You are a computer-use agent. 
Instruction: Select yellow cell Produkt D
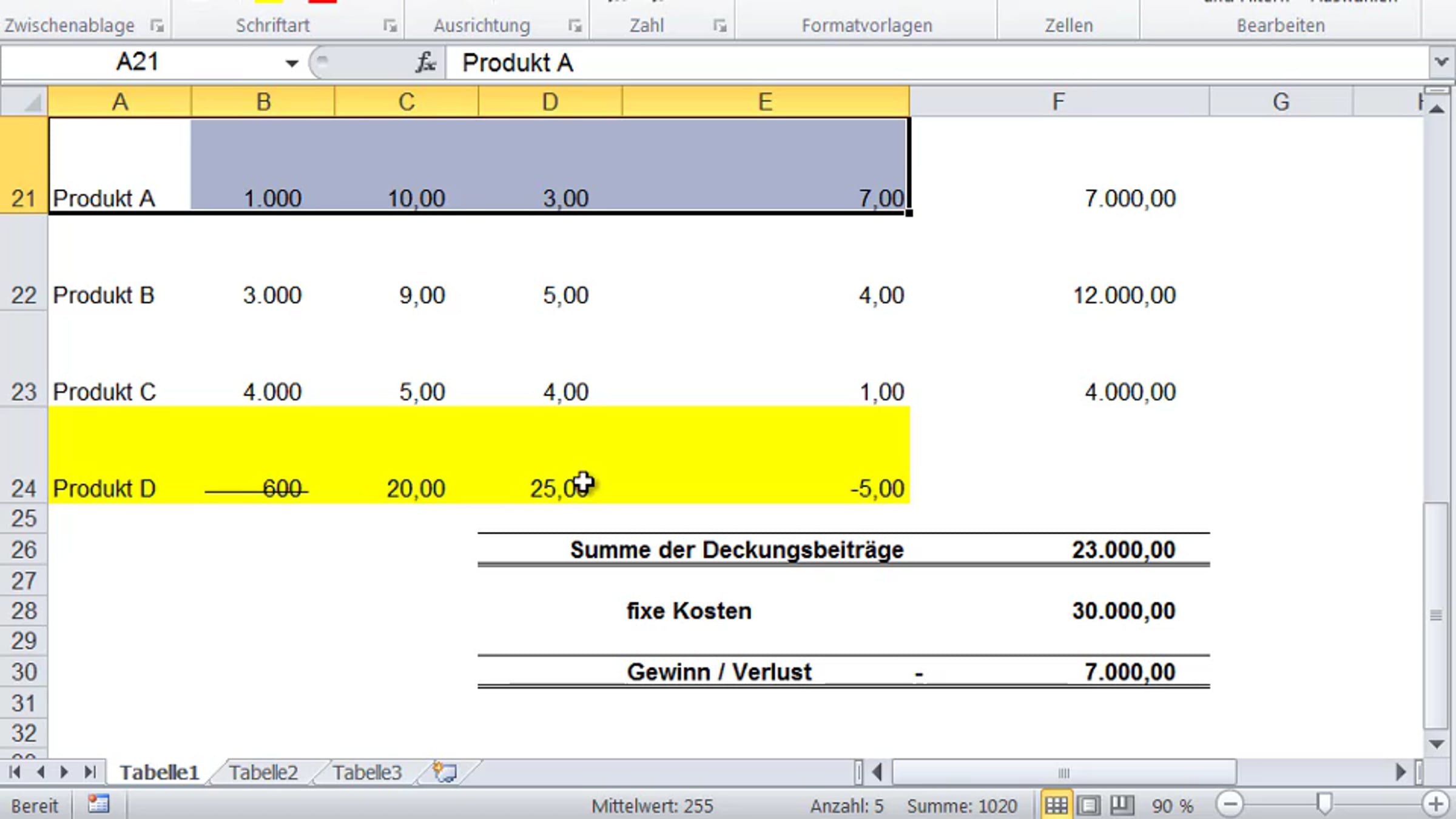click(120, 455)
